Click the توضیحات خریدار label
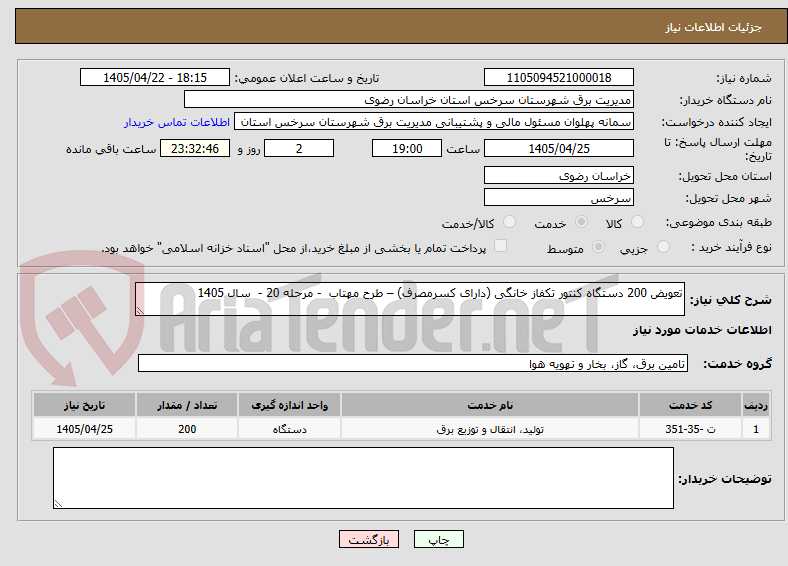The height and width of the screenshot is (566, 788). (725, 479)
